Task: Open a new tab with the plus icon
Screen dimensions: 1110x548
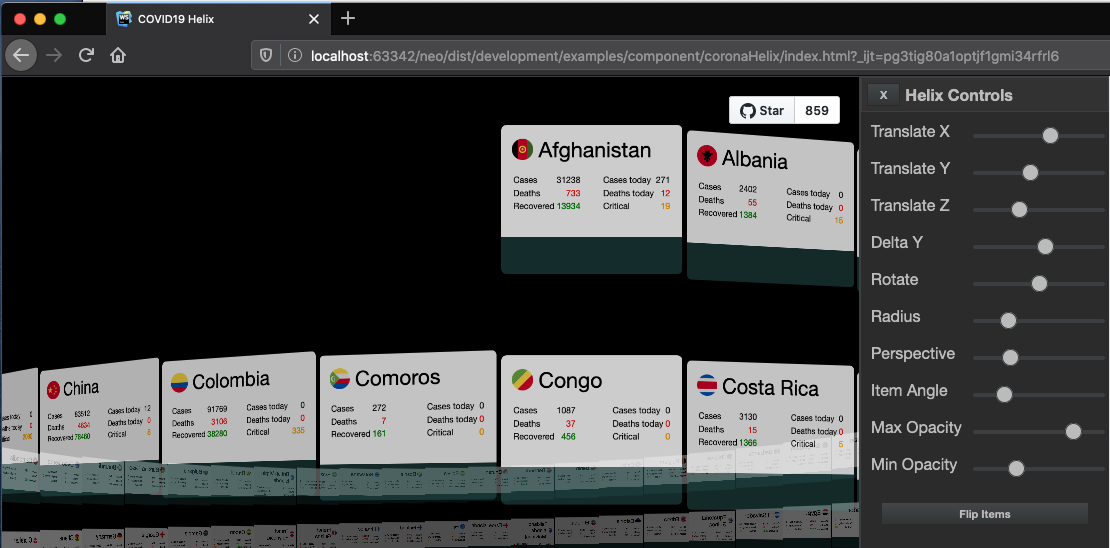Action: pos(348,19)
